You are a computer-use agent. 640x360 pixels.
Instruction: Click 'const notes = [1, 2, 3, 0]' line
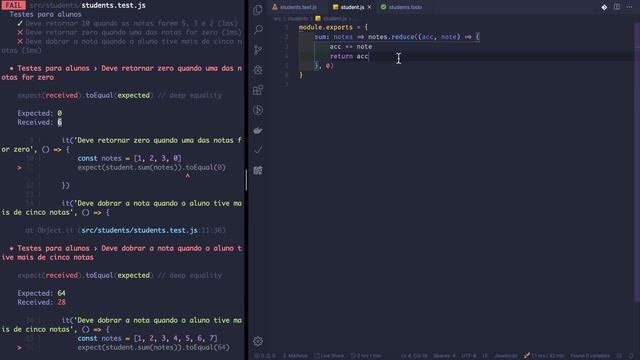(x=129, y=158)
